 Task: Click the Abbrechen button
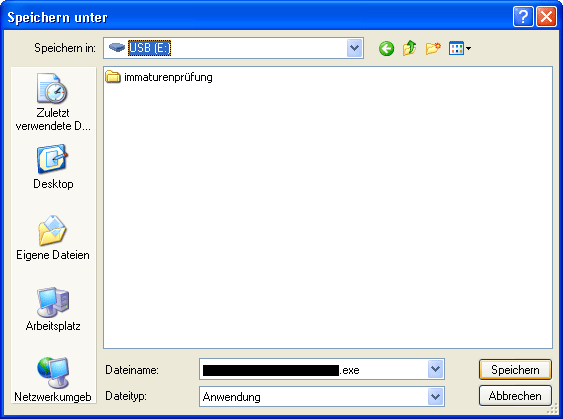(515, 396)
